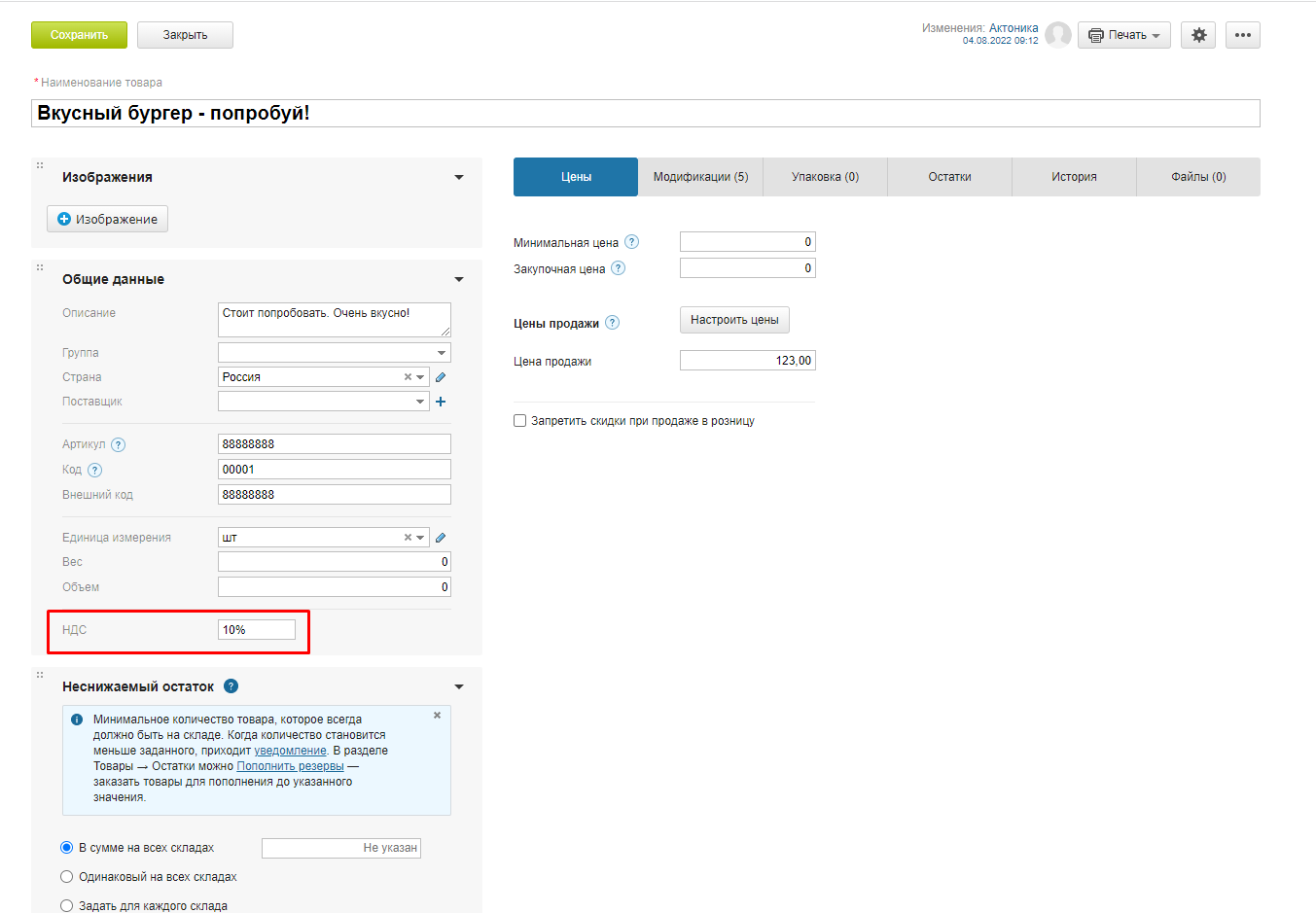The width and height of the screenshot is (1316, 913).
Task: Click the green Сохранить button
Action: click(x=79, y=35)
